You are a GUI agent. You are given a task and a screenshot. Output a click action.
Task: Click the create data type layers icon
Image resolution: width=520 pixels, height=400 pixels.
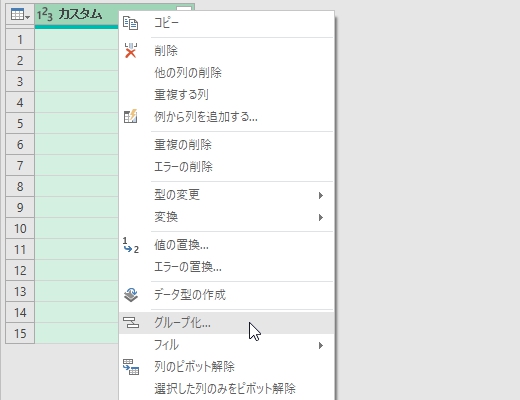[131, 295]
